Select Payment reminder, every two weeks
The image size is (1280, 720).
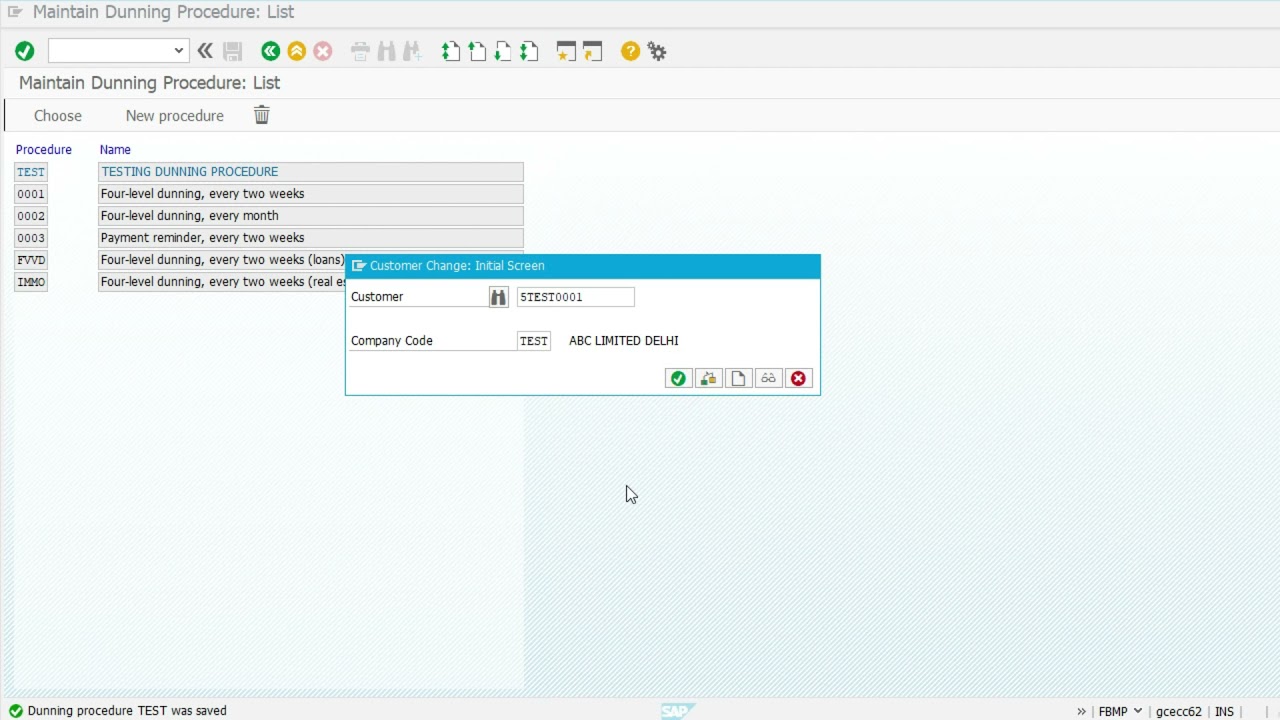click(x=311, y=238)
